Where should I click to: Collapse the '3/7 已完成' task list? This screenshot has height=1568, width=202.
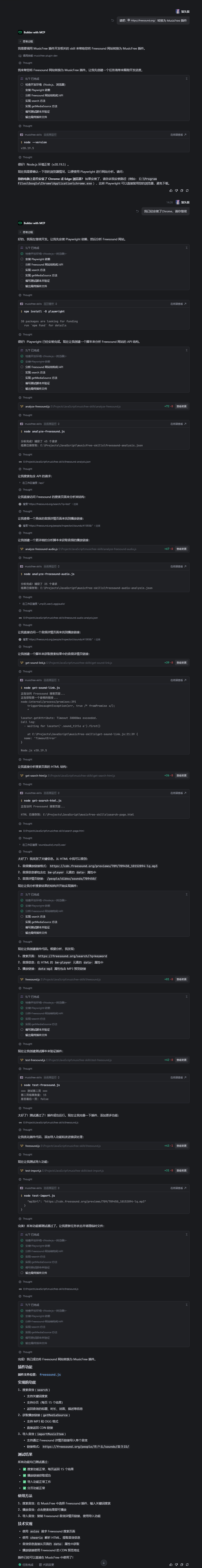(186, 894)
